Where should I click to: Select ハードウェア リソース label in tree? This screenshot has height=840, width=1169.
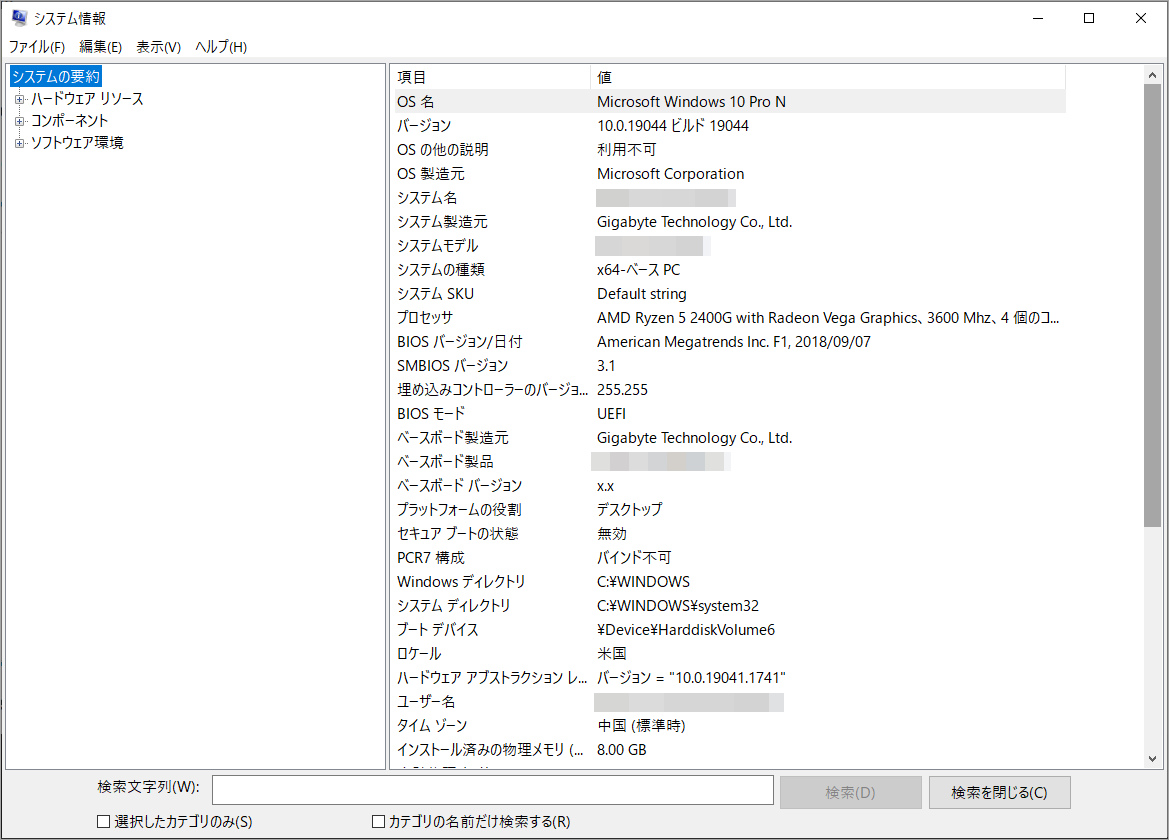[x=87, y=99]
